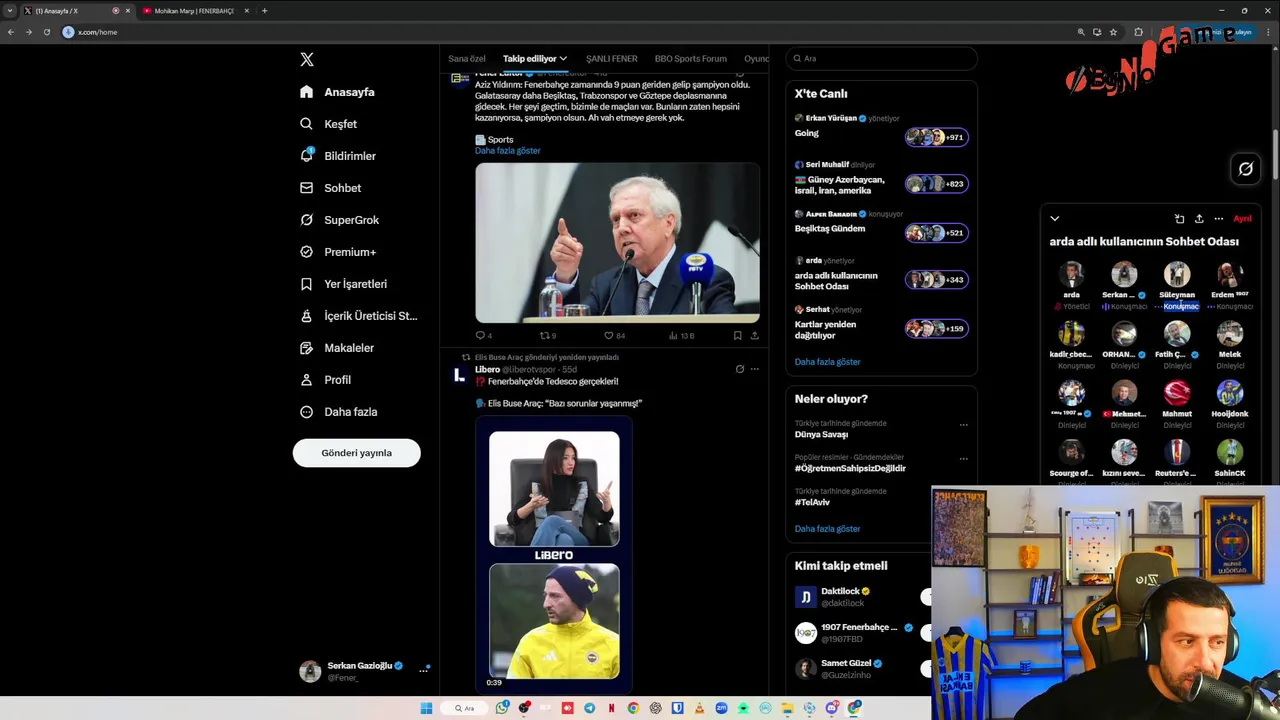Open WhatsApp from the taskbar
This screenshot has height=720, width=1280.
click(503, 708)
